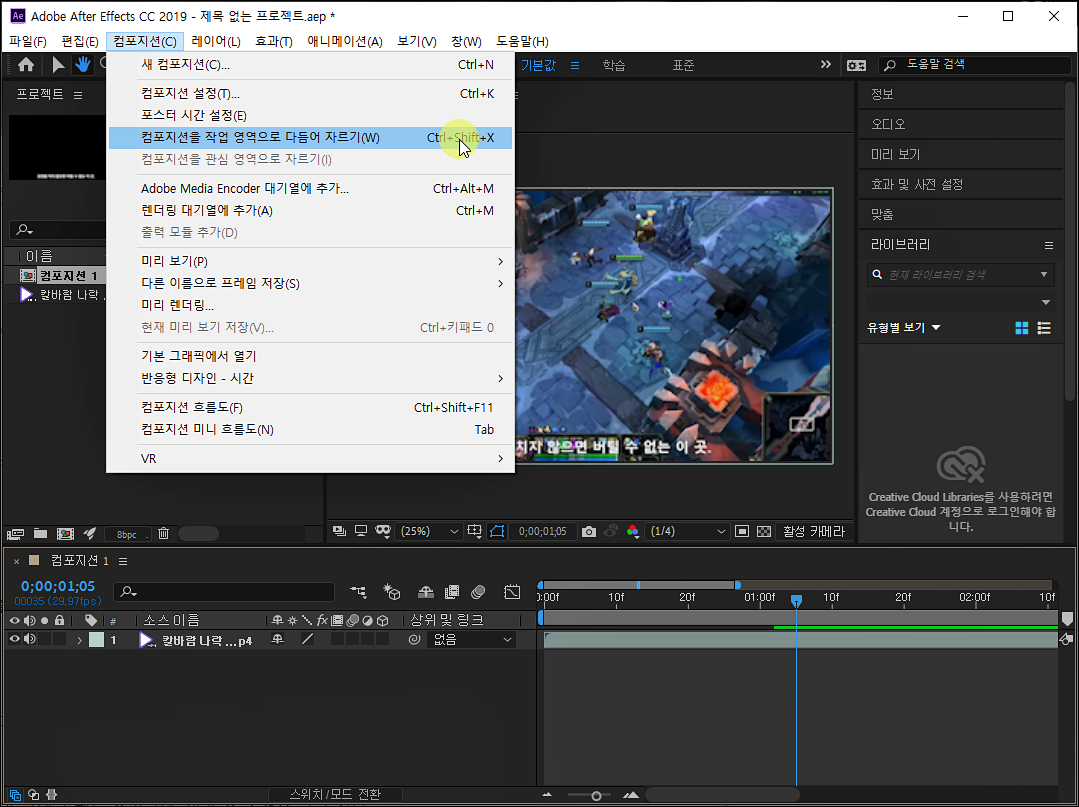
Task: Open the 레이어(L) menu in menu bar
Action: pyautogui.click(x=216, y=41)
